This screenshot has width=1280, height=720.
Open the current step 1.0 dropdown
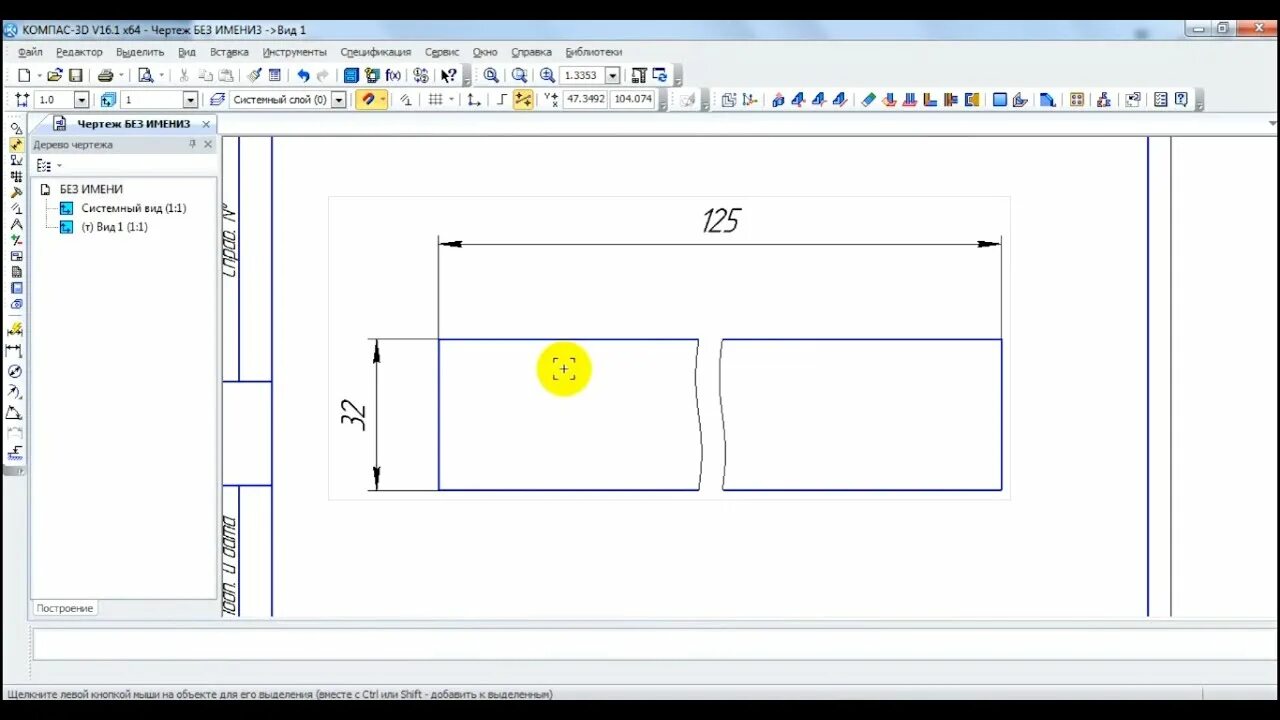click(82, 100)
